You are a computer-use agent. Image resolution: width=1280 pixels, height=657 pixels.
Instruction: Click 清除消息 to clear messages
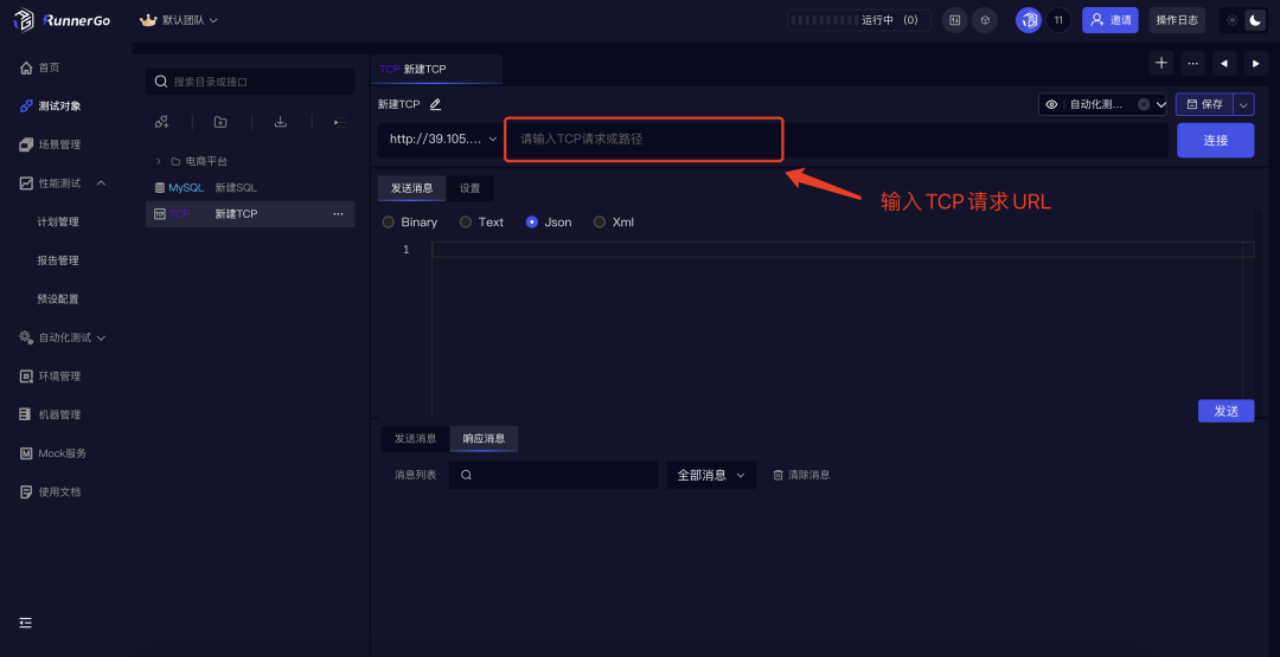[x=801, y=475]
